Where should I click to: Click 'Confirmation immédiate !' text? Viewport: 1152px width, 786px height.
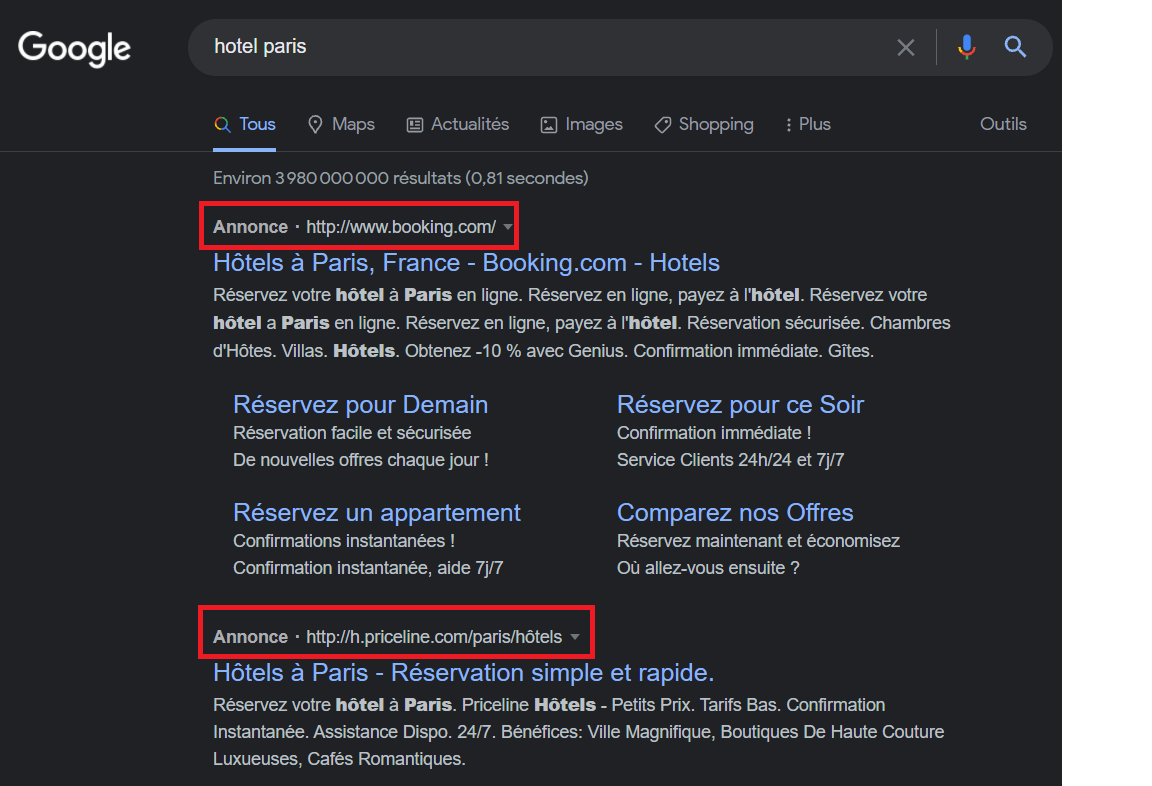(714, 433)
